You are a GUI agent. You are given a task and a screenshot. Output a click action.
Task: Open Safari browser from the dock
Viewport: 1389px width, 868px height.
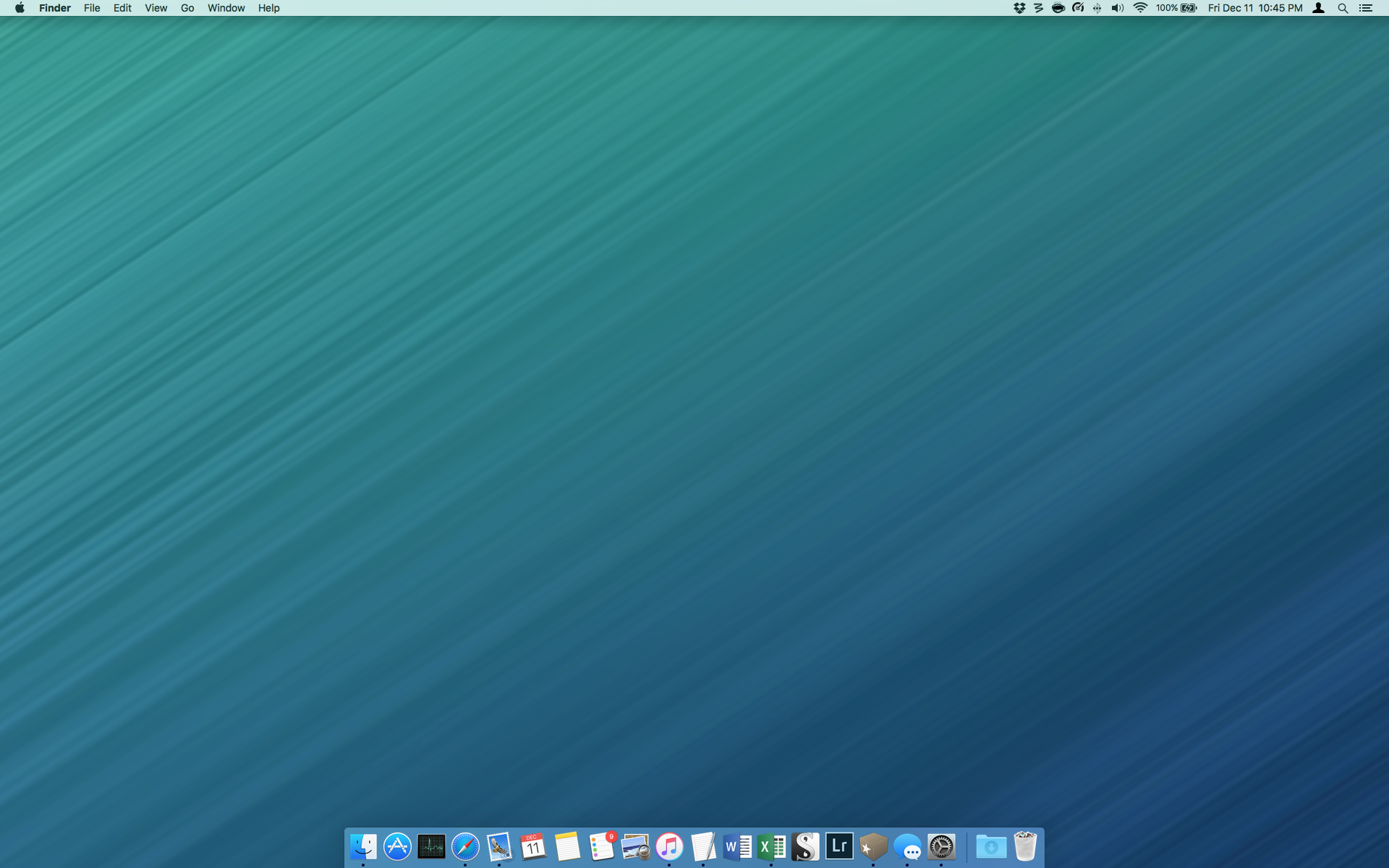click(x=465, y=846)
